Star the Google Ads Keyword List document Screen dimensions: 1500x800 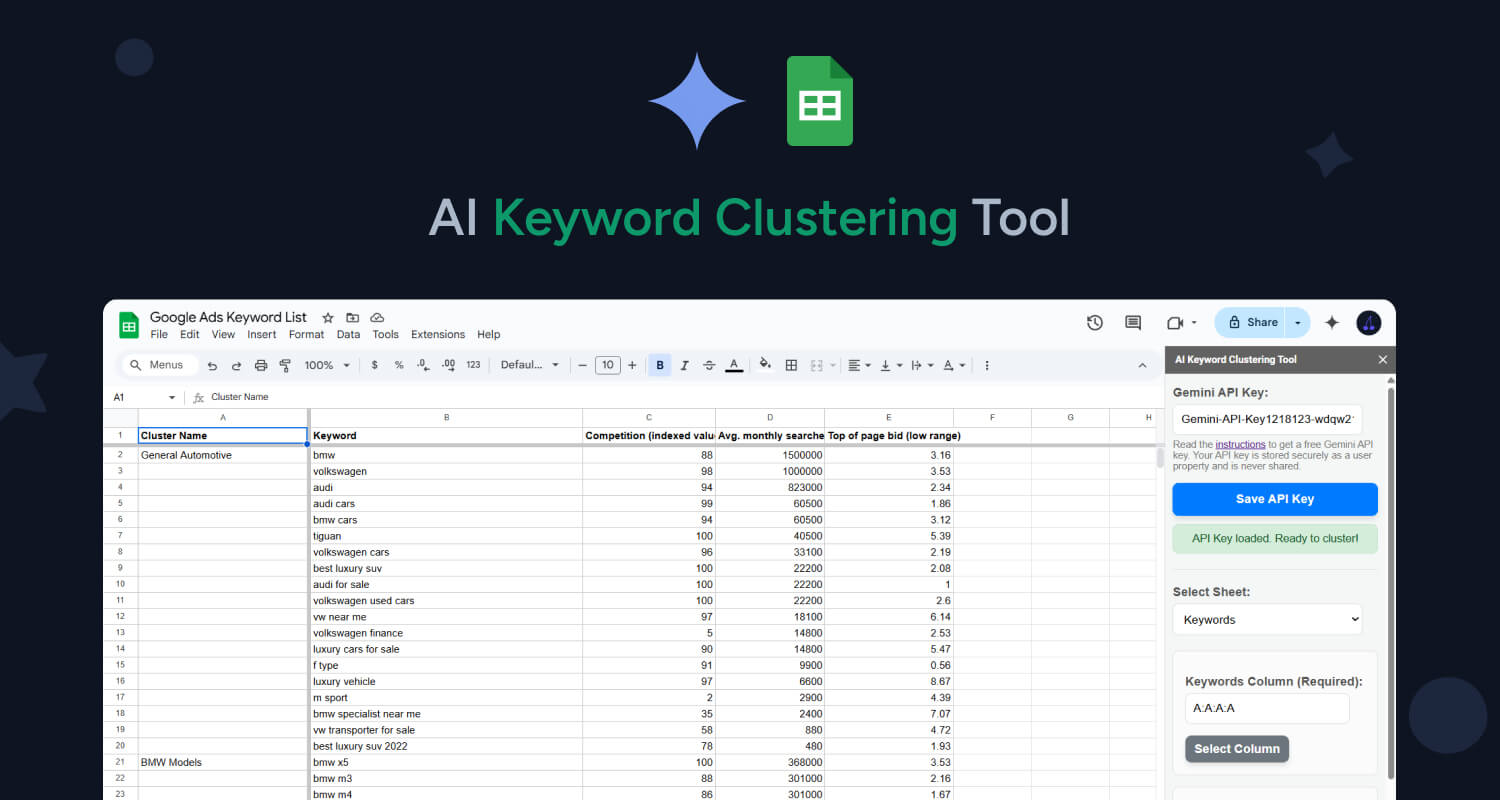click(x=328, y=318)
